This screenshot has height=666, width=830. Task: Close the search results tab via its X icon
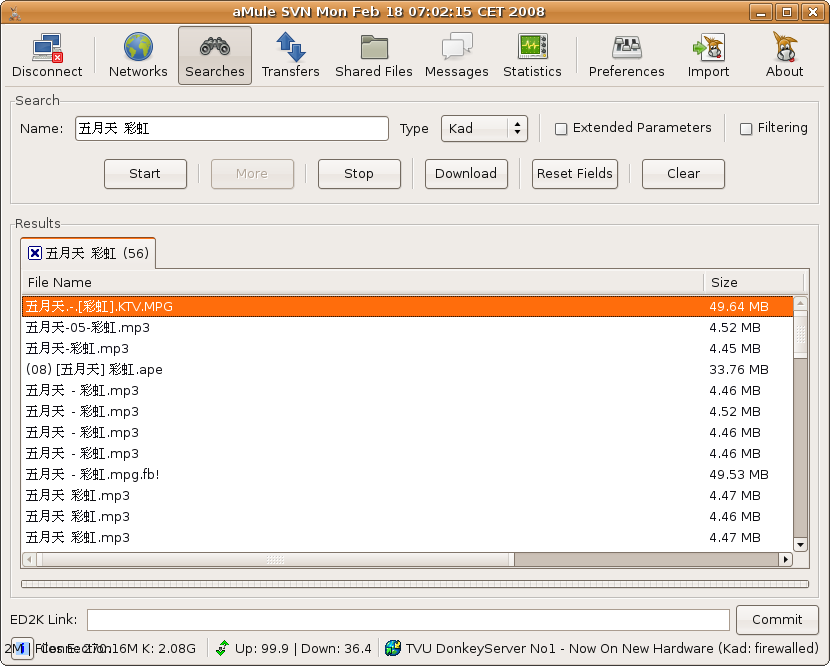pos(35,253)
